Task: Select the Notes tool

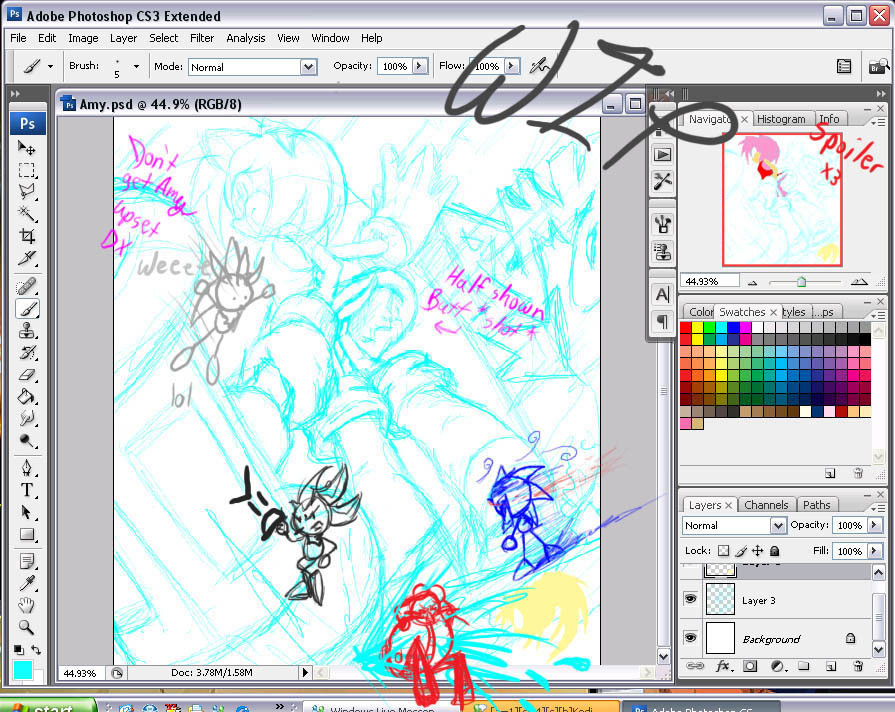Action: coord(26,561)
